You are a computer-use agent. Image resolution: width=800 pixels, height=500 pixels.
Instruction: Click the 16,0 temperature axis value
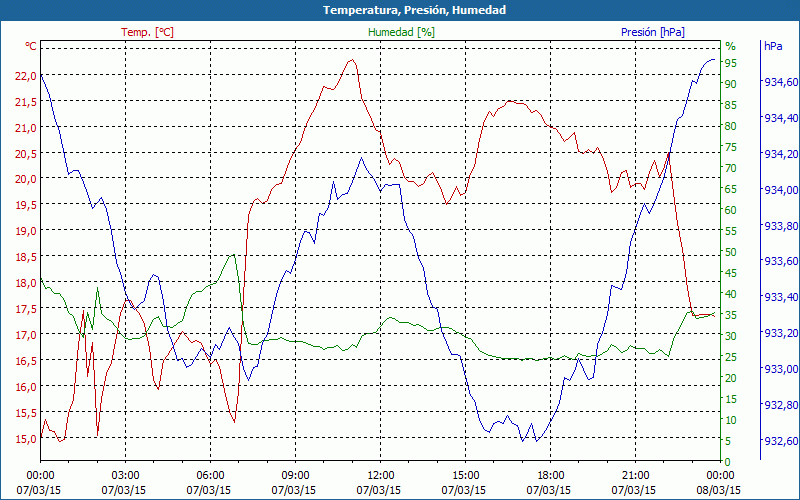pyautogui.click(x=26, y=387)
